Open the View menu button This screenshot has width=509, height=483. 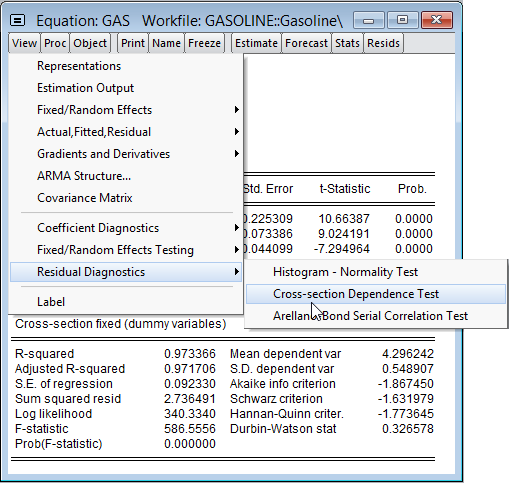tap(24, 43)
